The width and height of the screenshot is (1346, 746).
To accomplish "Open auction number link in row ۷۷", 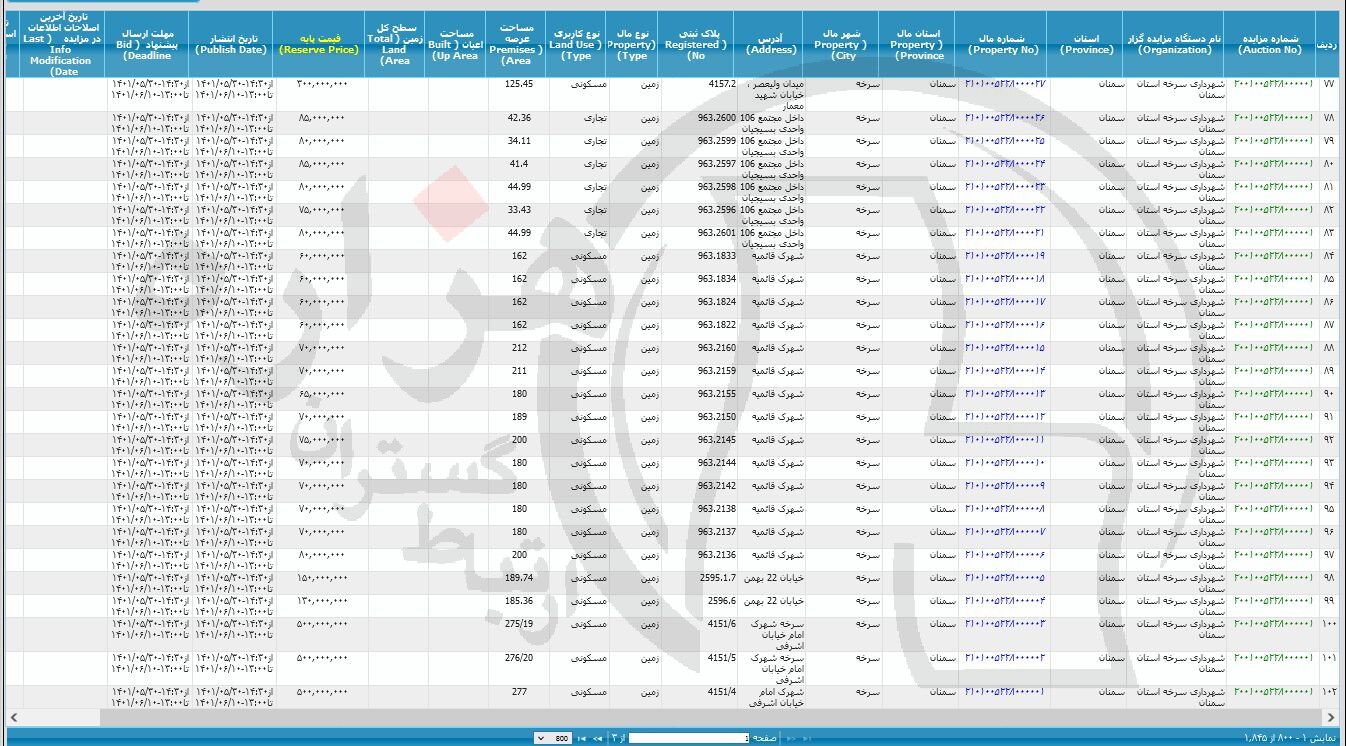I will click(1273, 84).
